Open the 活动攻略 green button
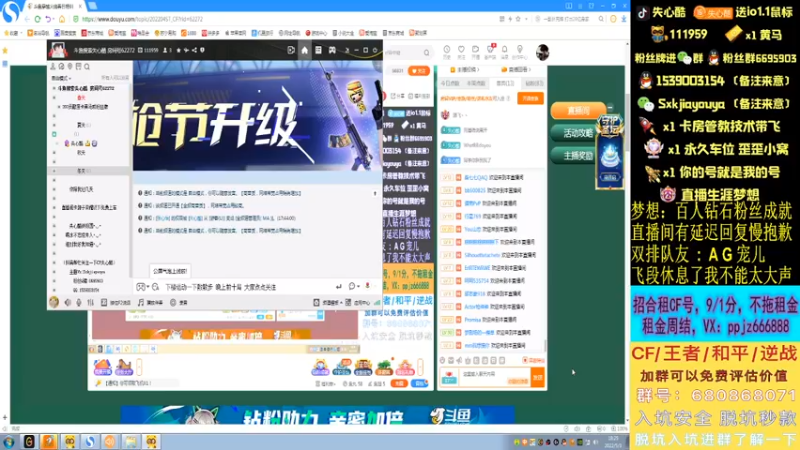800x450 pixels. coord(575,133)
